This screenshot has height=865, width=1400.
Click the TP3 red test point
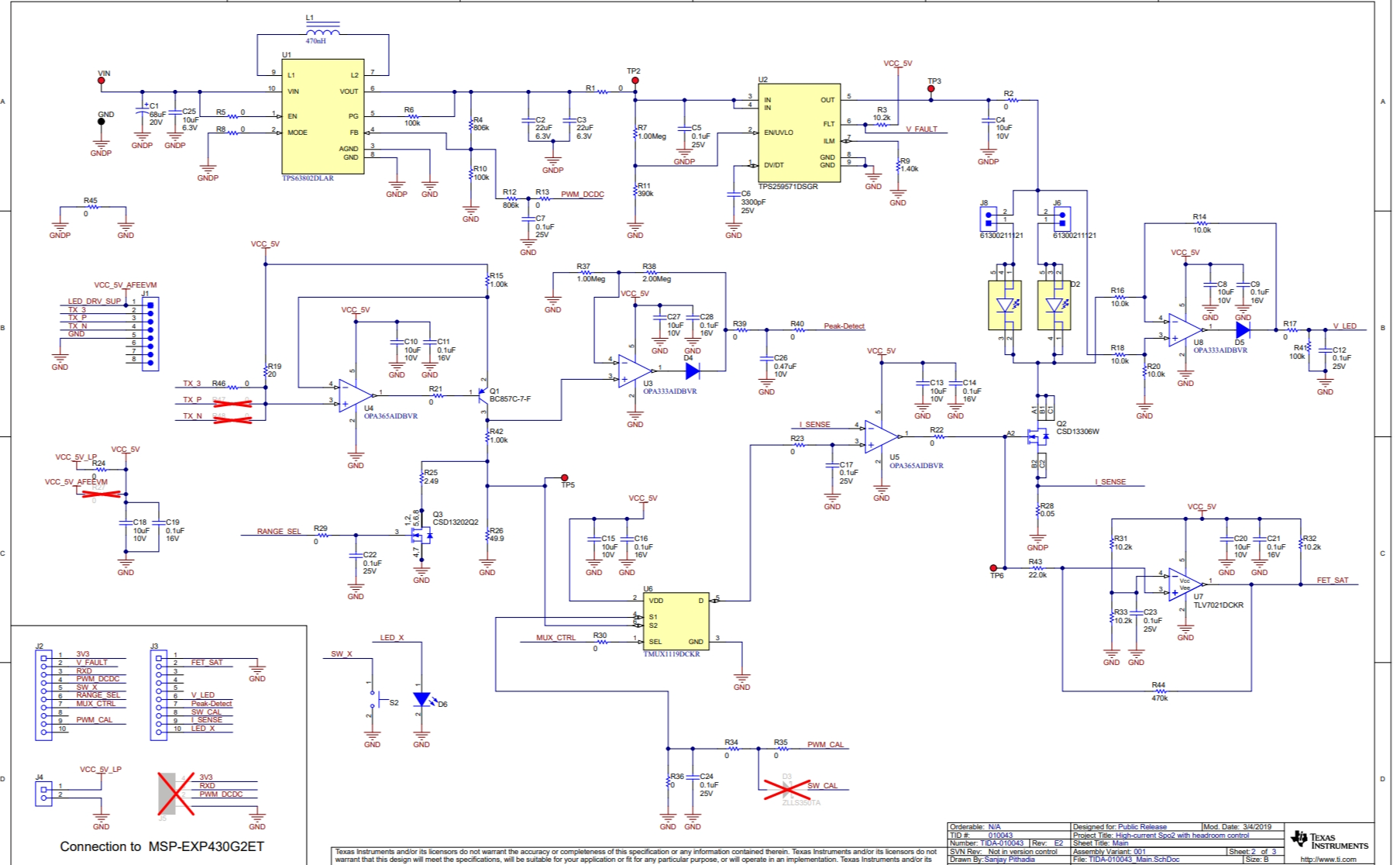pyautogui.click(x=930, y=88)
